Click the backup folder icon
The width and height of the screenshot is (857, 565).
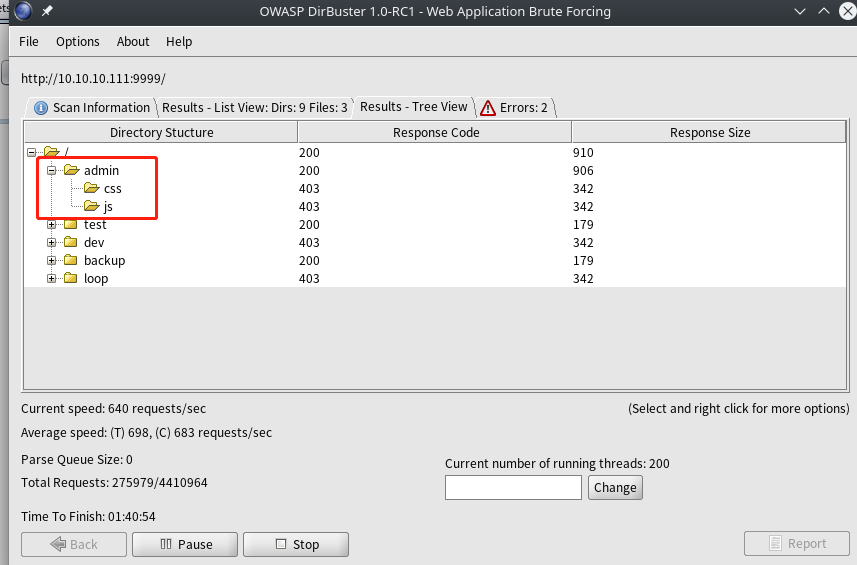pos(71,260)
